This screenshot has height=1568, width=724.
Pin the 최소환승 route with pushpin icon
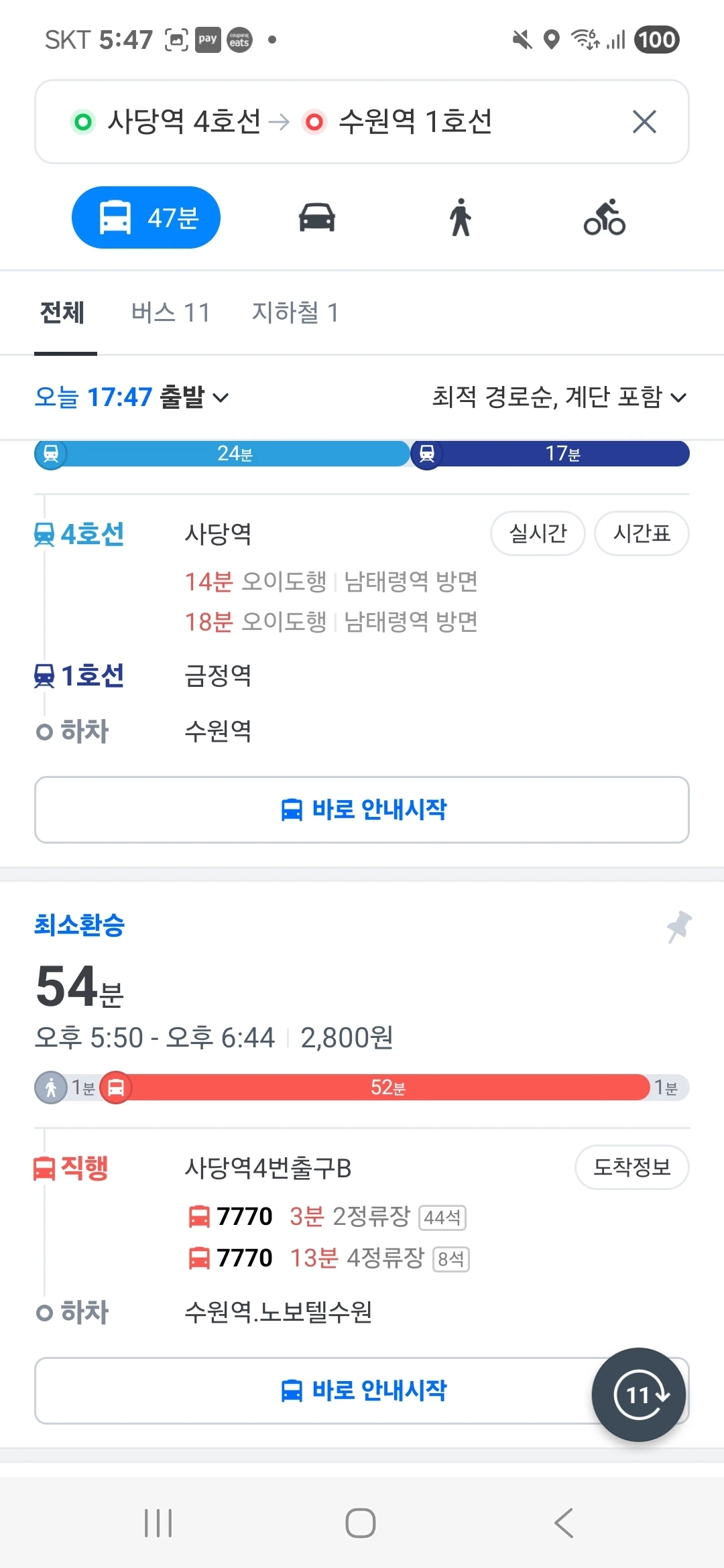coord(678,927)
